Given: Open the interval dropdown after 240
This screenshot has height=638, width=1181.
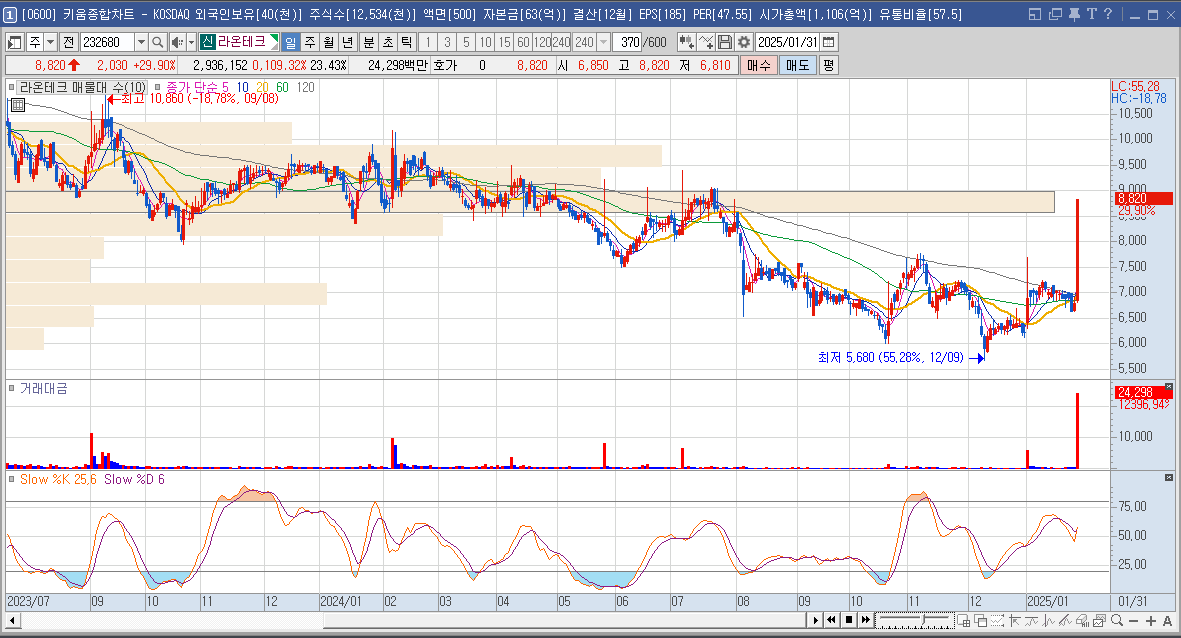Looking at the screenshot, I should coord(603,42).
